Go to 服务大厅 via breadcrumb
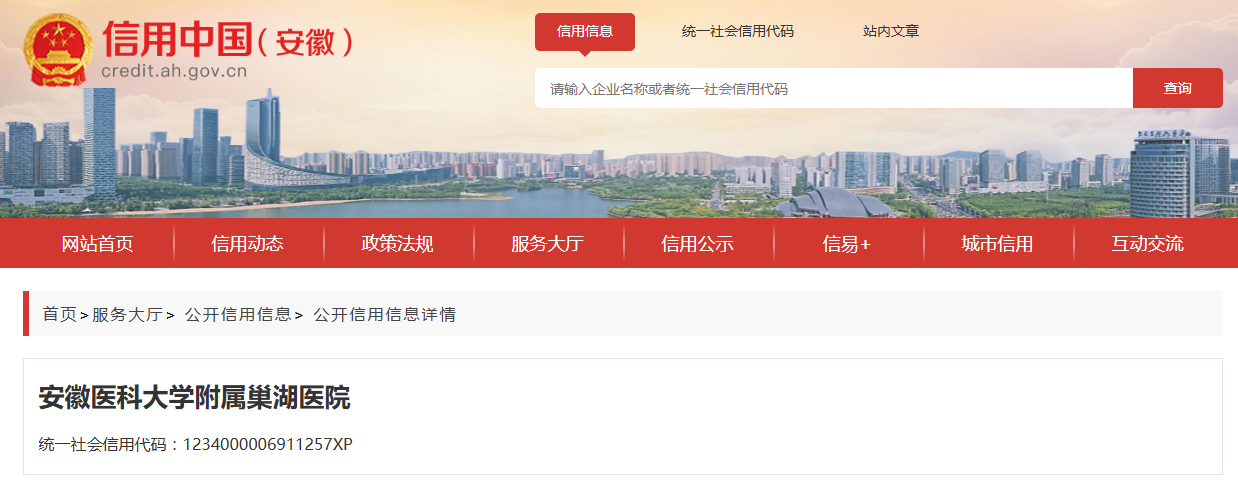1238x488 pixels. (127, 314)
